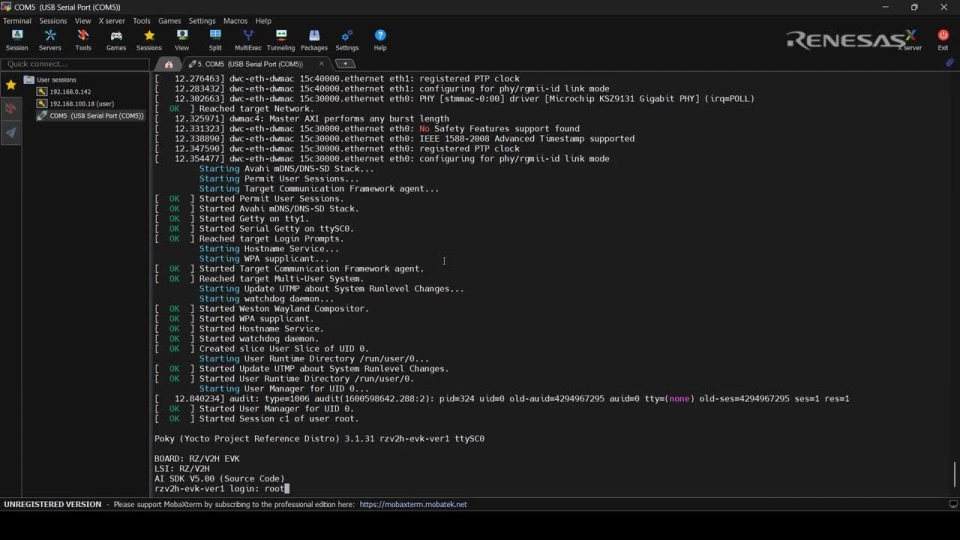Open the Help toolbar icon

(380, 40)
